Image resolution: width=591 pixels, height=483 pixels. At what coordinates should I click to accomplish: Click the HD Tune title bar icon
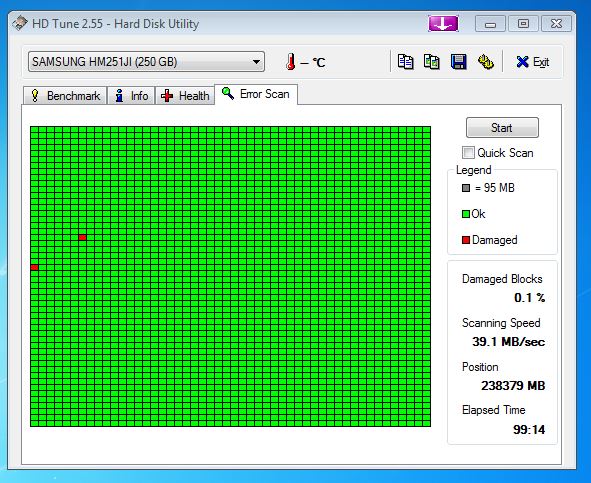pos(20,23)
